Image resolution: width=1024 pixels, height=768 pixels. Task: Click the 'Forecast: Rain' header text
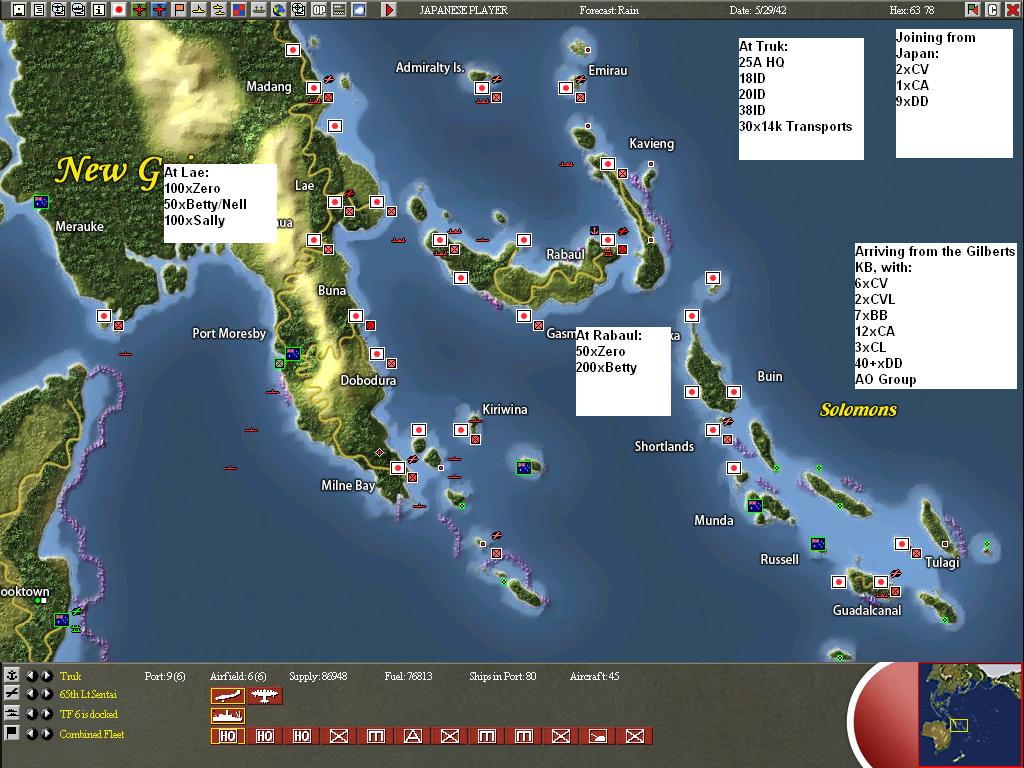609,10
